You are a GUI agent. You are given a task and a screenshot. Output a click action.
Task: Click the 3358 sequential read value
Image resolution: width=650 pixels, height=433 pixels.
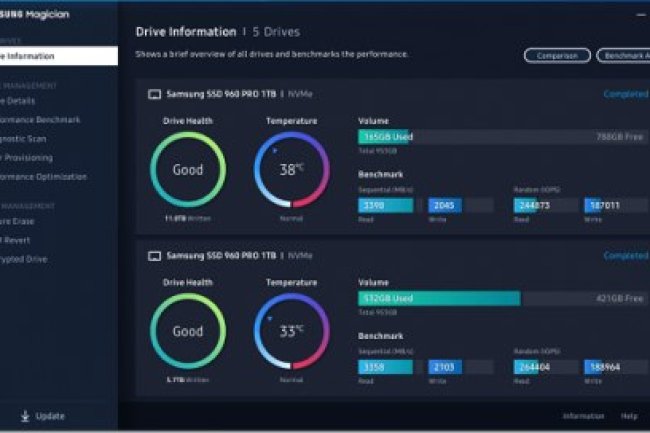[374, 367]
